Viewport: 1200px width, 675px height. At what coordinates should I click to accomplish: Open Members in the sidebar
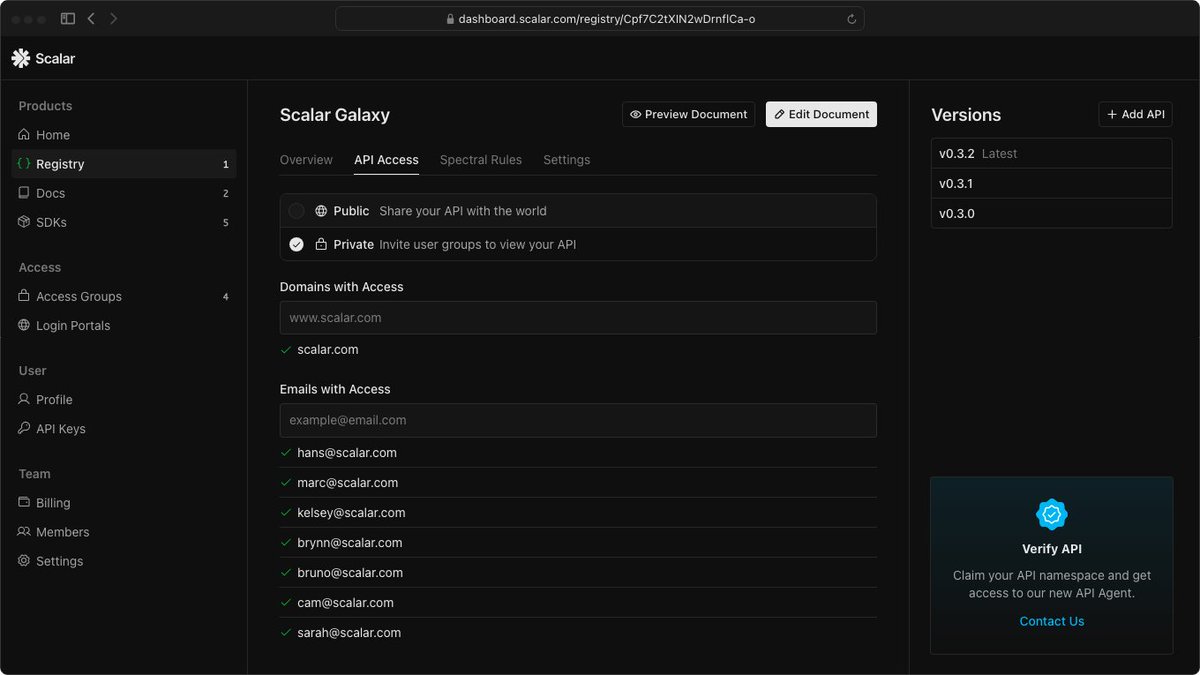point(124,532)
